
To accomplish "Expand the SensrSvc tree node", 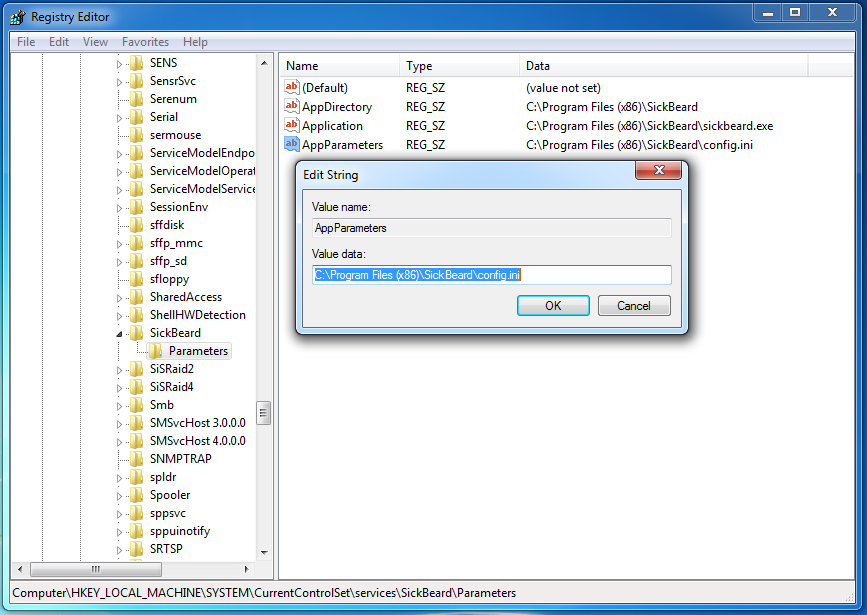I will click(119, 82).
